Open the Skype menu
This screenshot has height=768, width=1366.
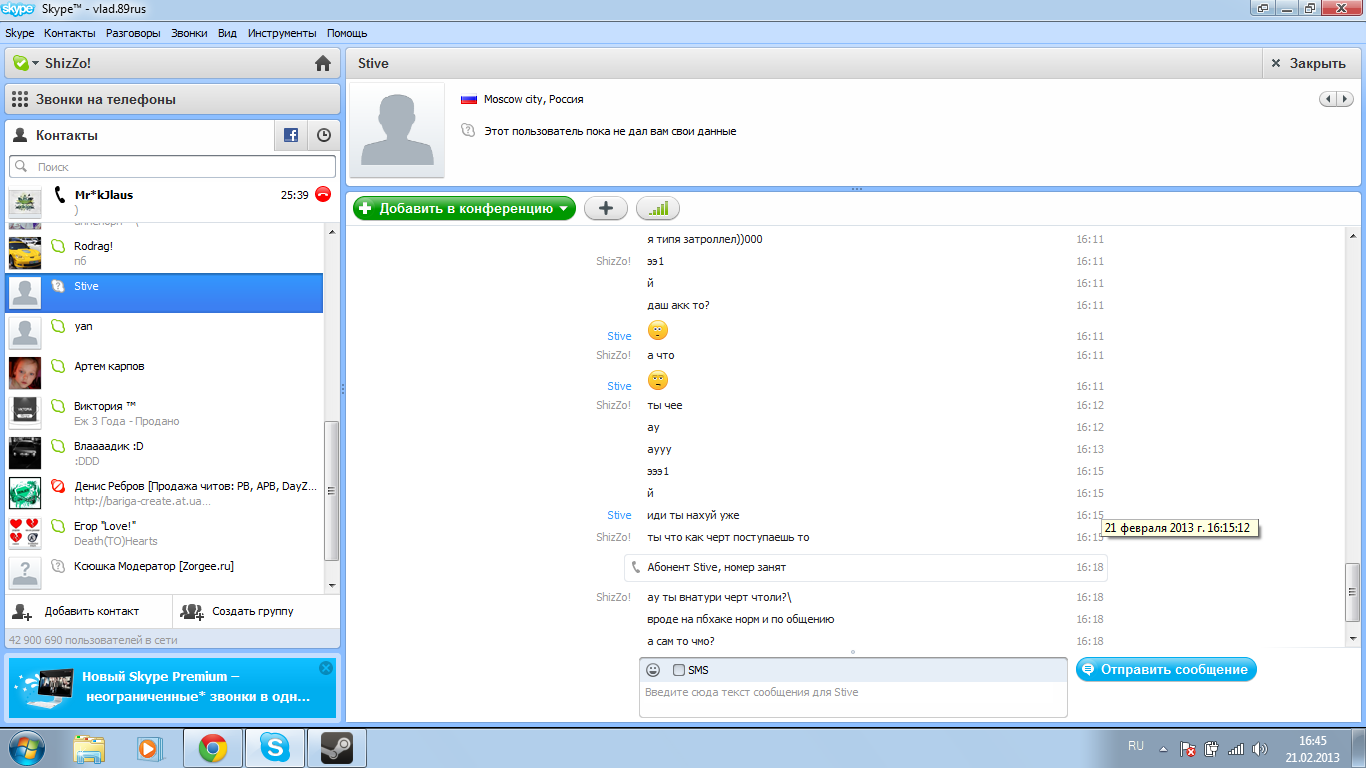click(x=20, y=33)
